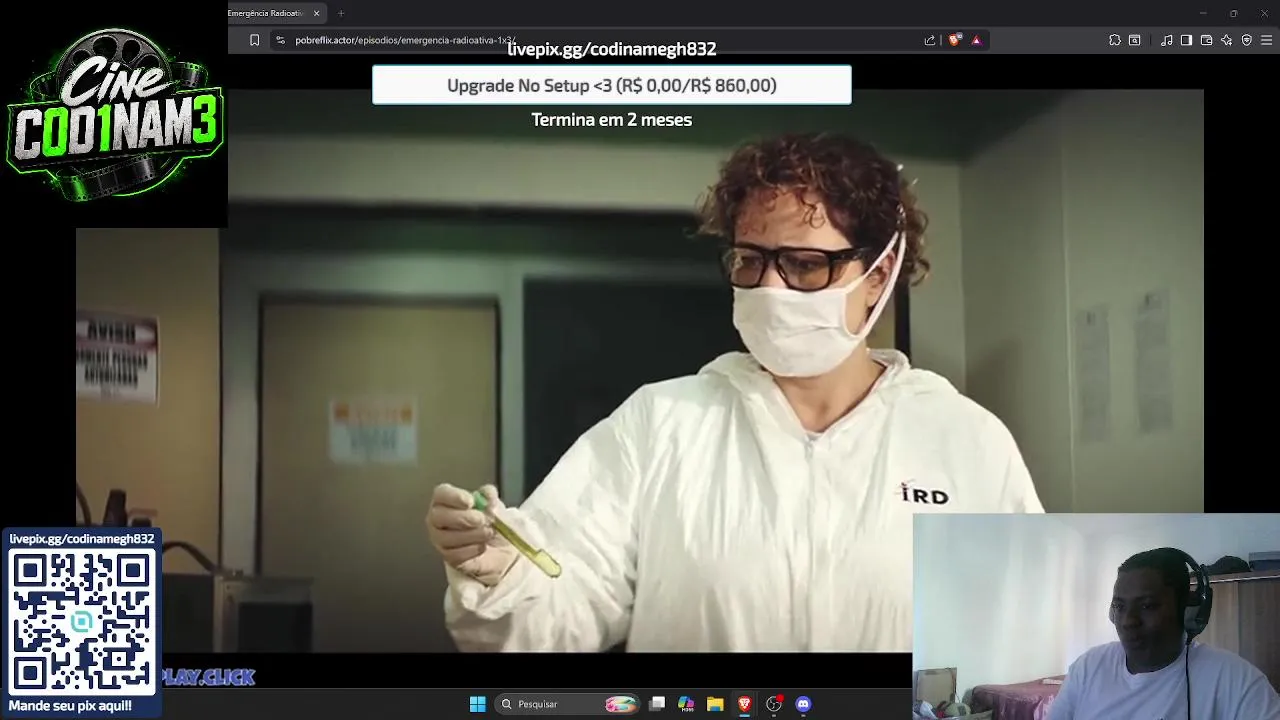Open the browser extensions puzzle icon
This screenshot has height=720, width=1280.
(1115, 40)
